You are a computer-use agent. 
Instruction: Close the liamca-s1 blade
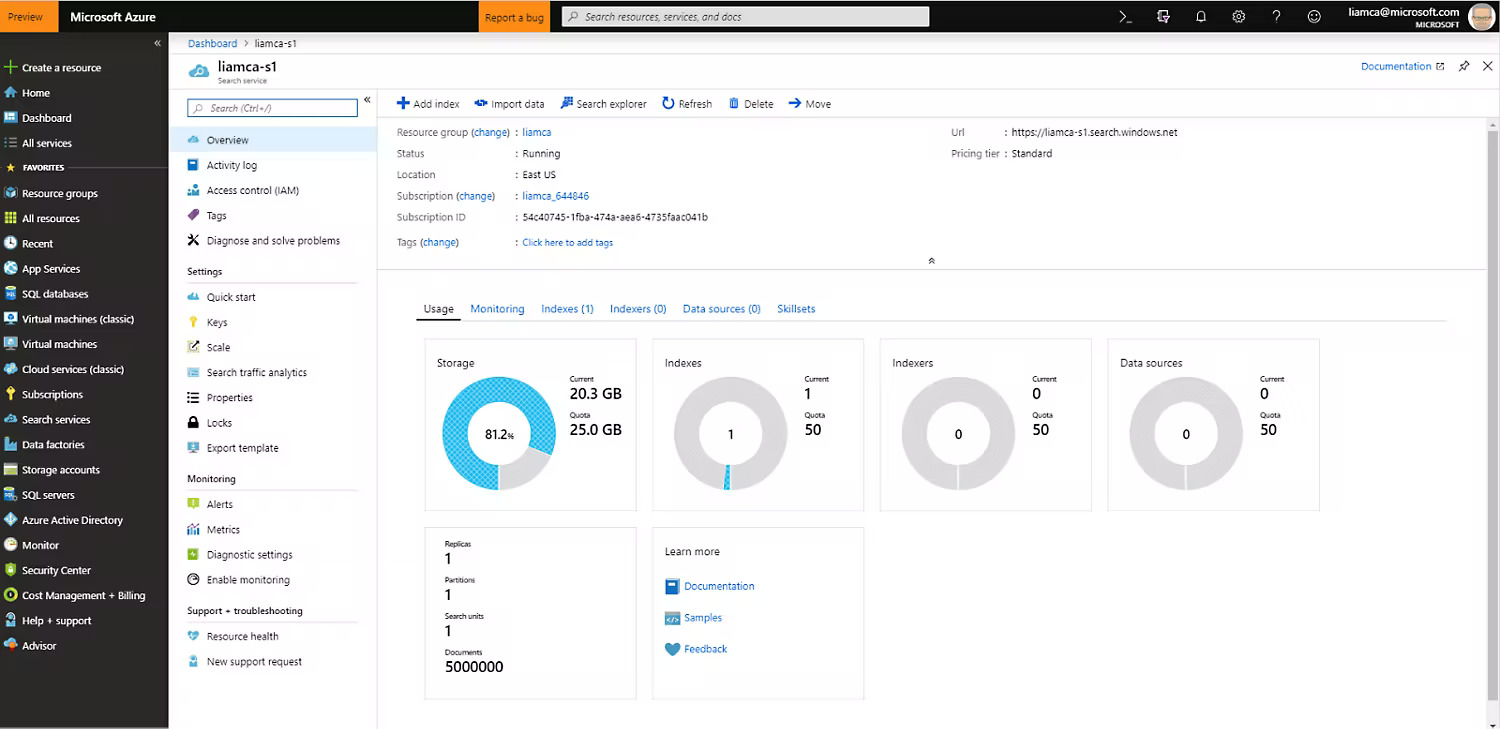(1487, 66)
